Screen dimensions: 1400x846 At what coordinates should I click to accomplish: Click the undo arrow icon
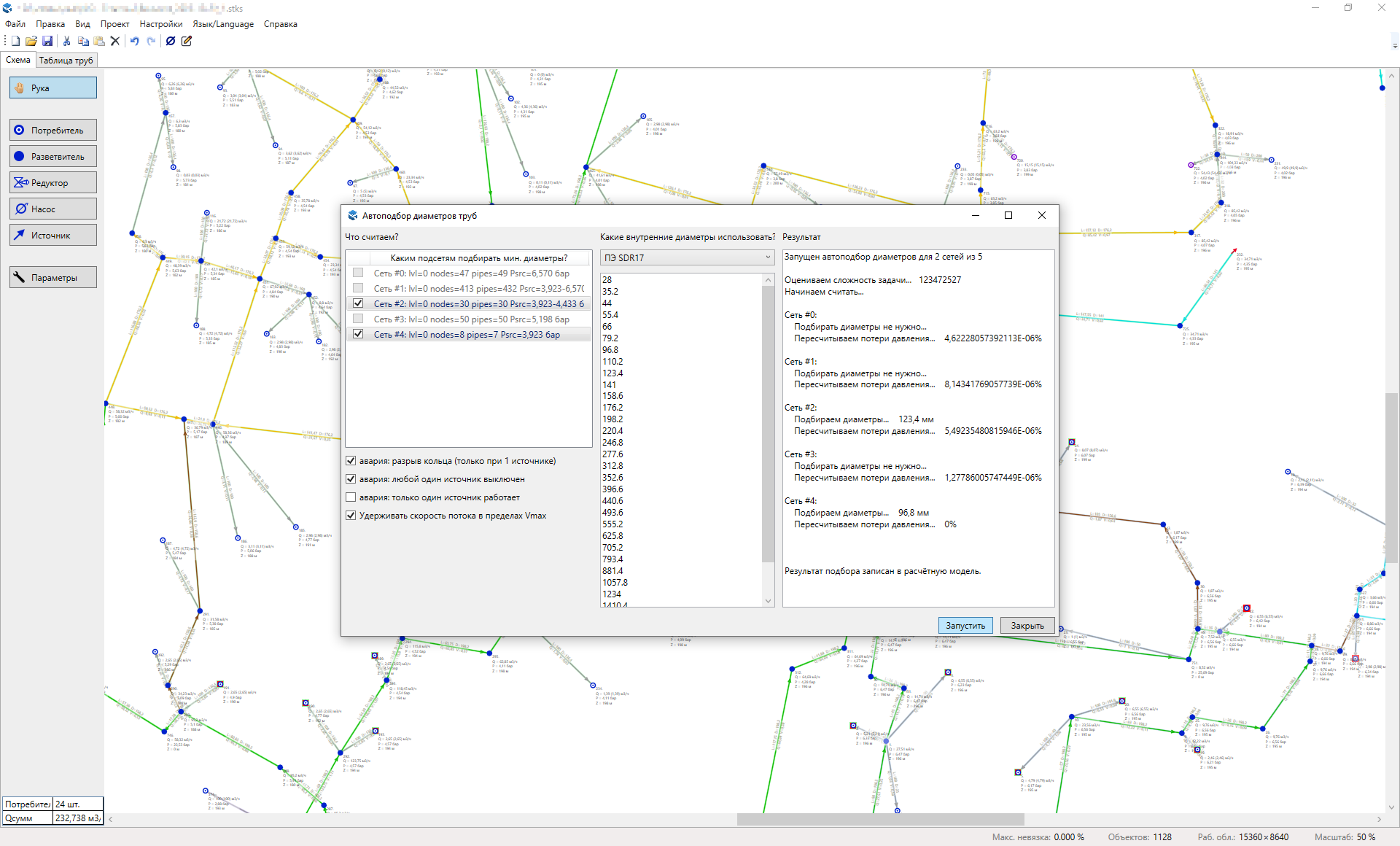click(x=135, y=41)
